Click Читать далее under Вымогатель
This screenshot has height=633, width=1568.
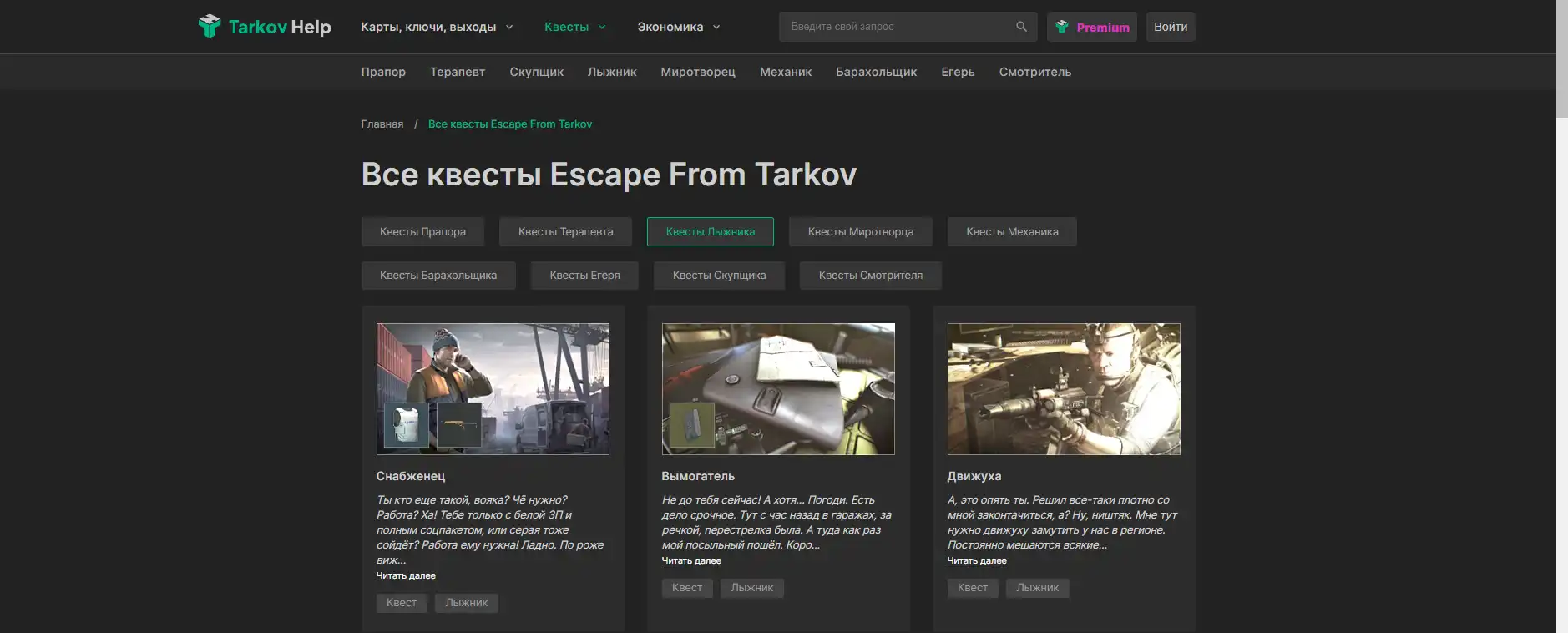click(x=691, y=561)
